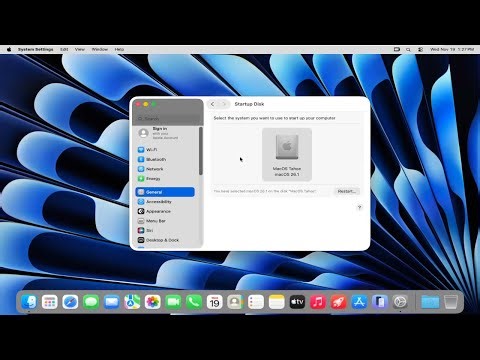480x360 pixels.
Task: Open Contacts from the Dock
Action: (235, 302)
